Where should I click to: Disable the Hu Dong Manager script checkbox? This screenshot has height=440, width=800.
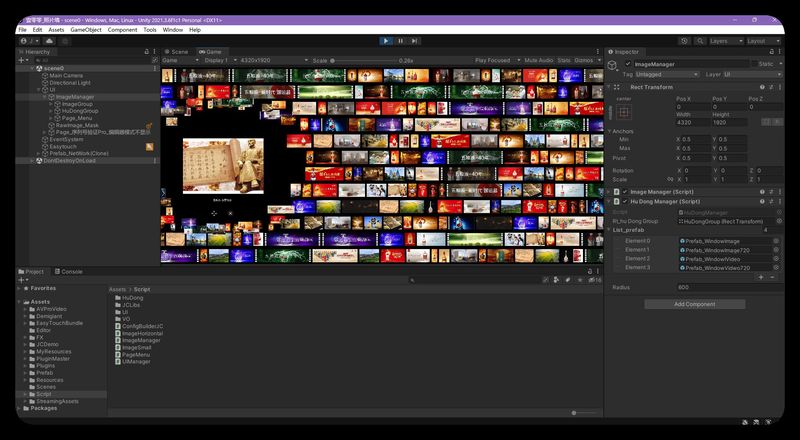click(x=625, y=202)
